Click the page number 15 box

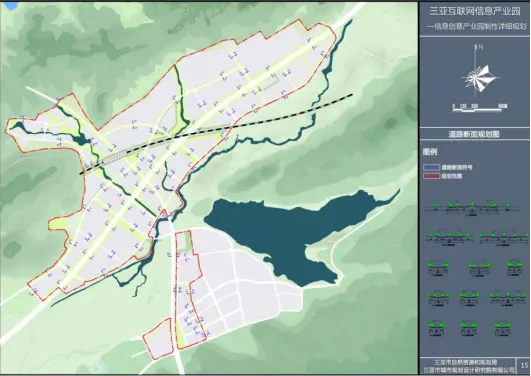(524, 365)
